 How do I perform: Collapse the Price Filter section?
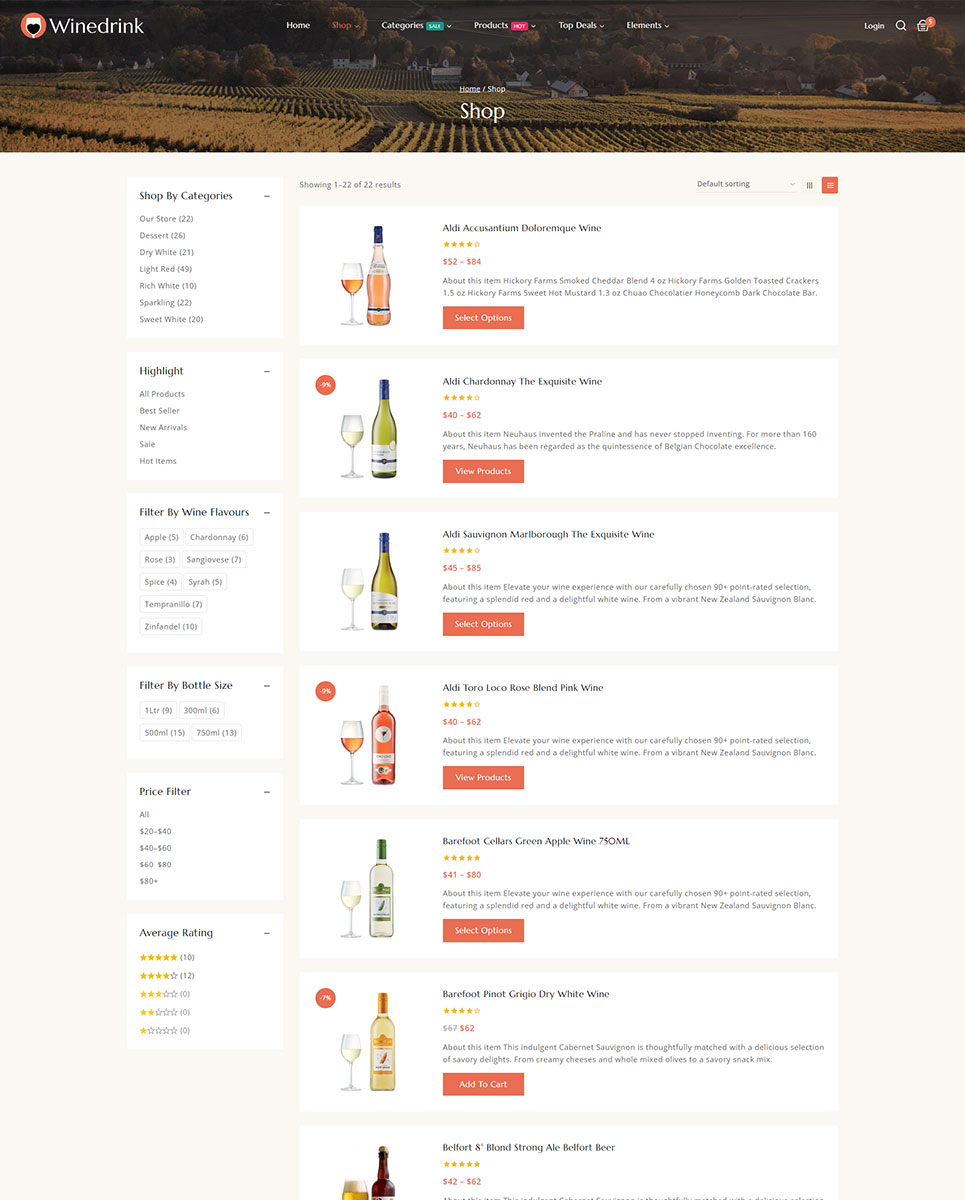point(267,792)
